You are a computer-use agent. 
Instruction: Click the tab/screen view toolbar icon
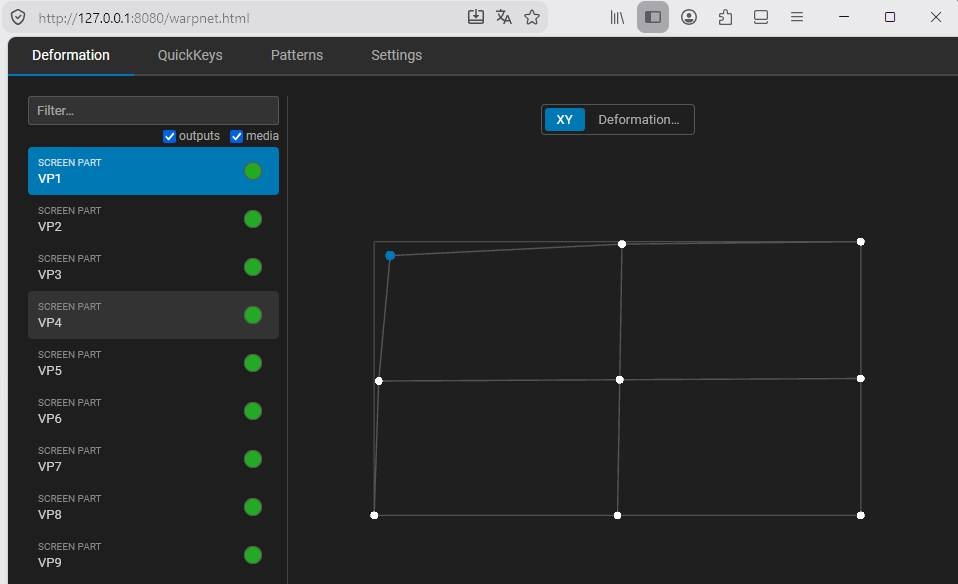761,17
